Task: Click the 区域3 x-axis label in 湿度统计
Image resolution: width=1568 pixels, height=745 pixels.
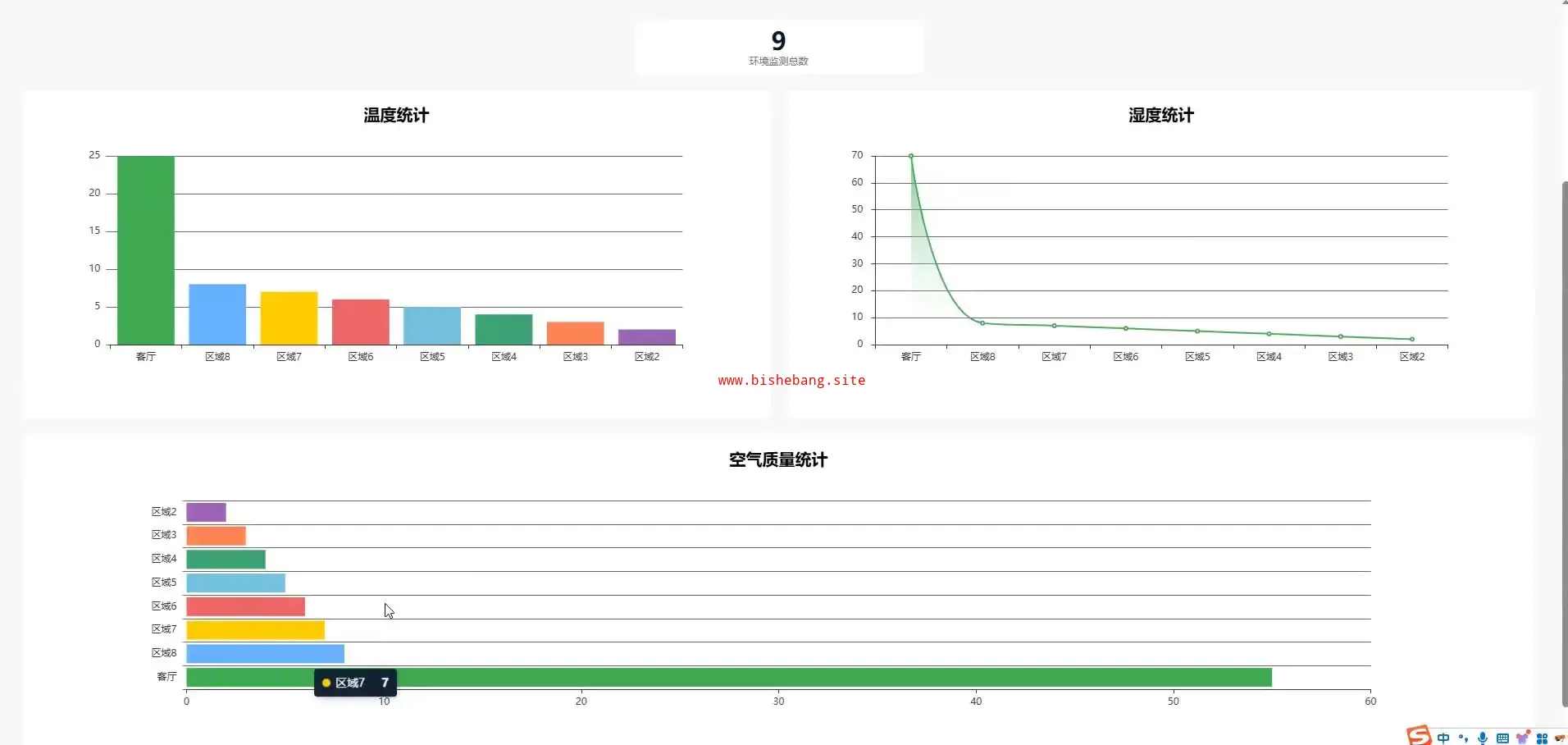Action: [1341, 357]
